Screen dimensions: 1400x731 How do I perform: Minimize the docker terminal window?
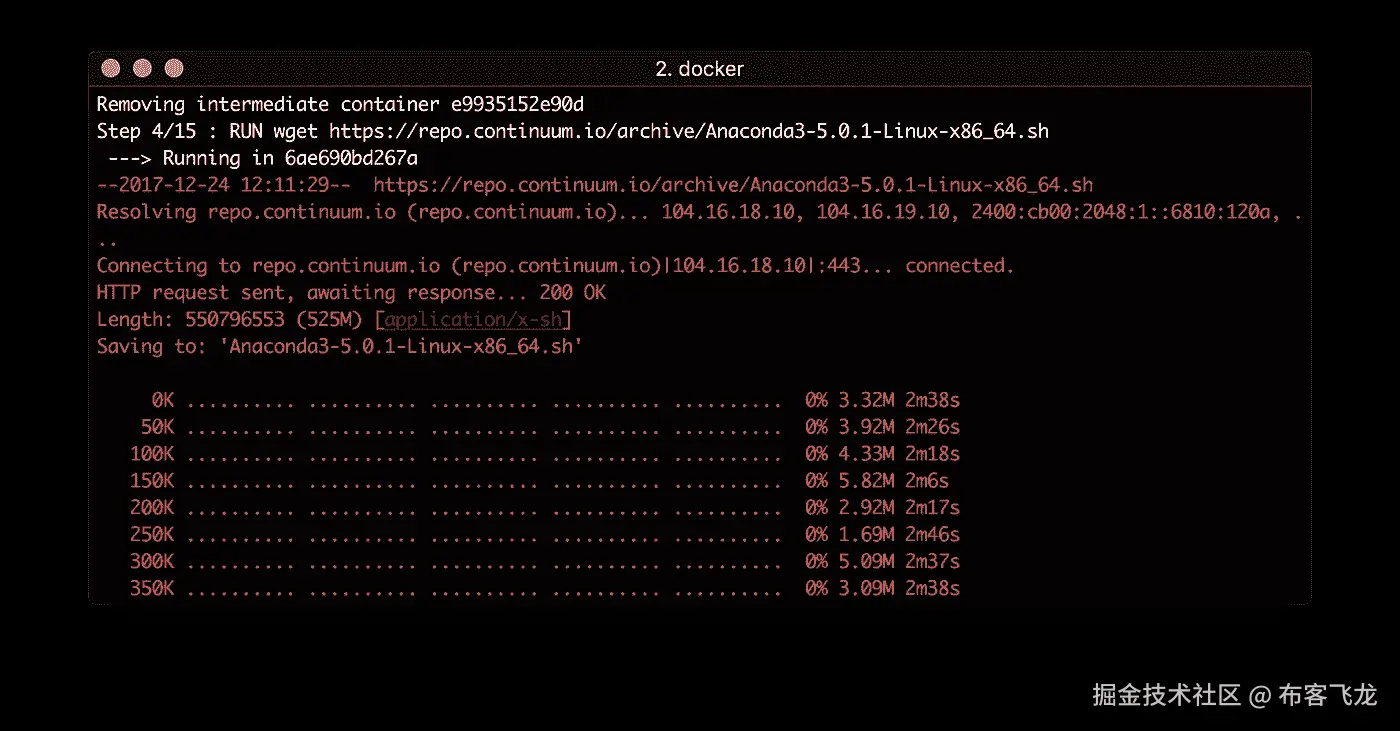point(142,69)
